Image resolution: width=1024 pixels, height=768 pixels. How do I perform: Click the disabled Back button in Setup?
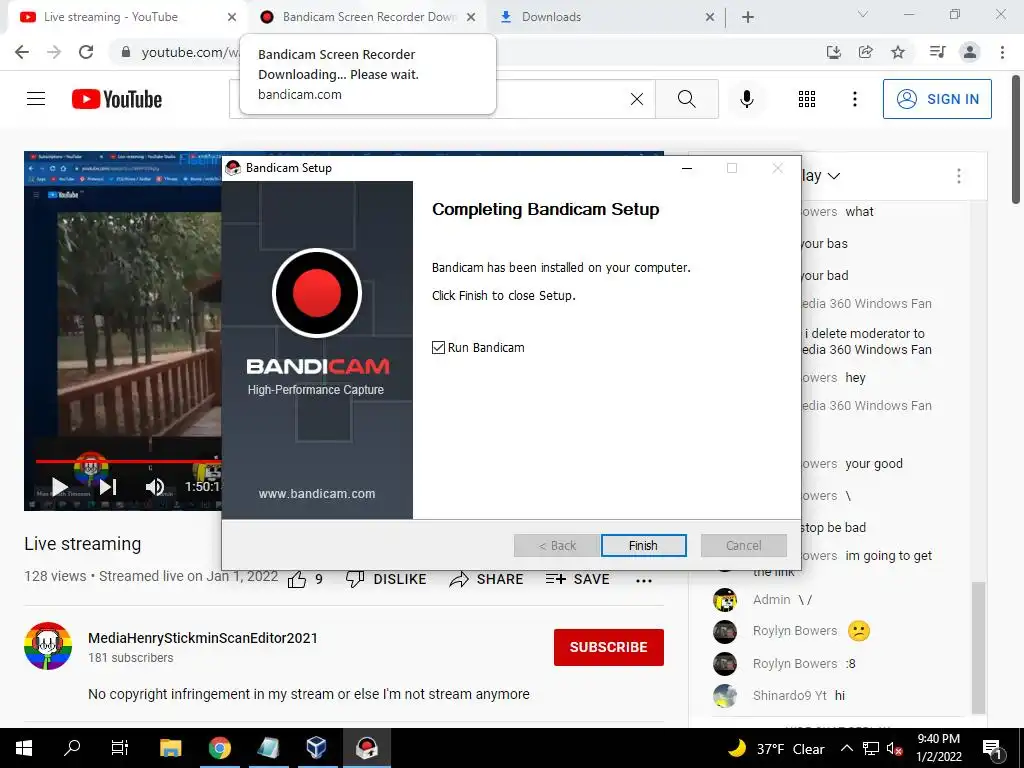coord(556,545)
